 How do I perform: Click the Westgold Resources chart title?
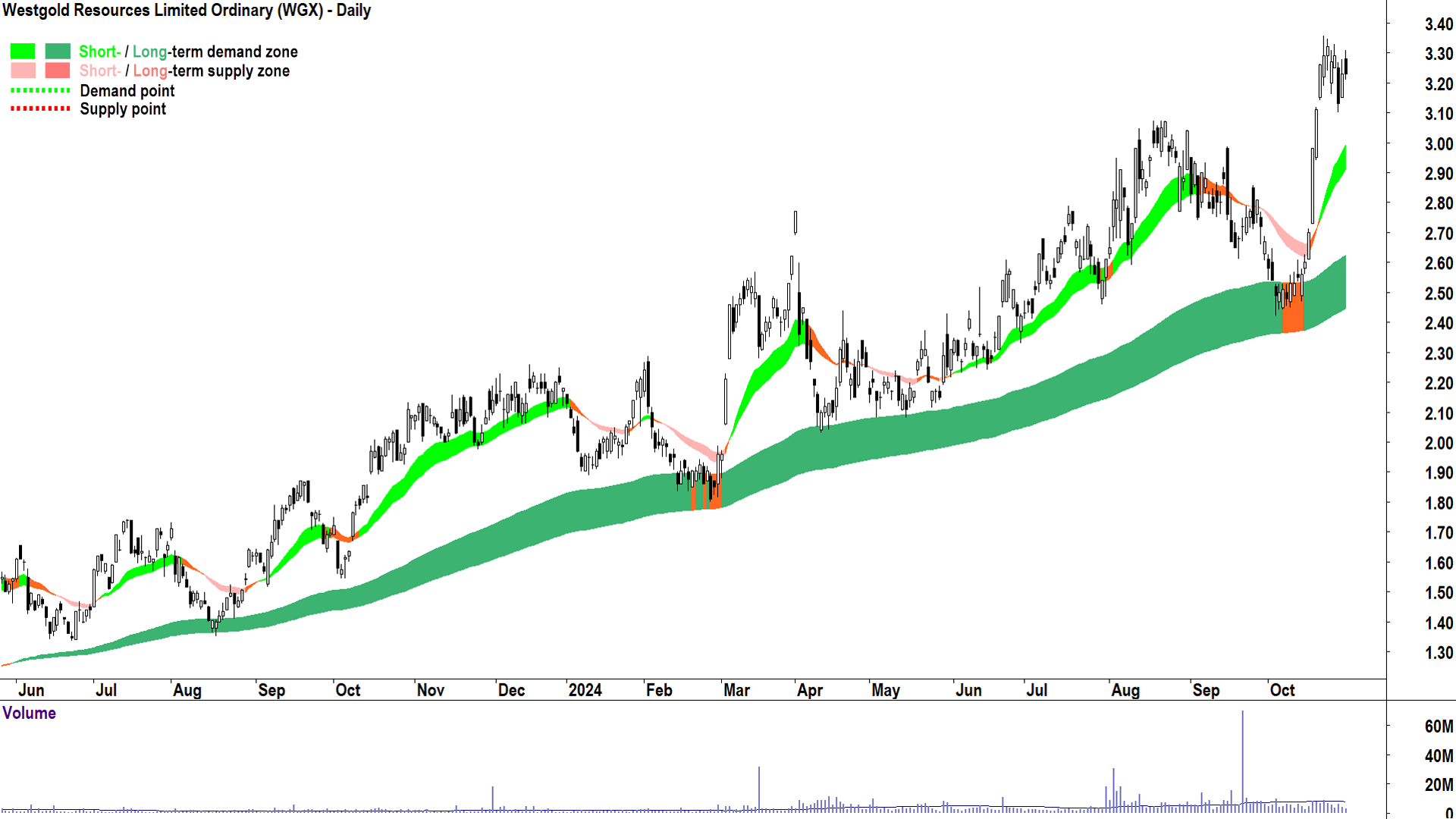click(x=187, y=11)
